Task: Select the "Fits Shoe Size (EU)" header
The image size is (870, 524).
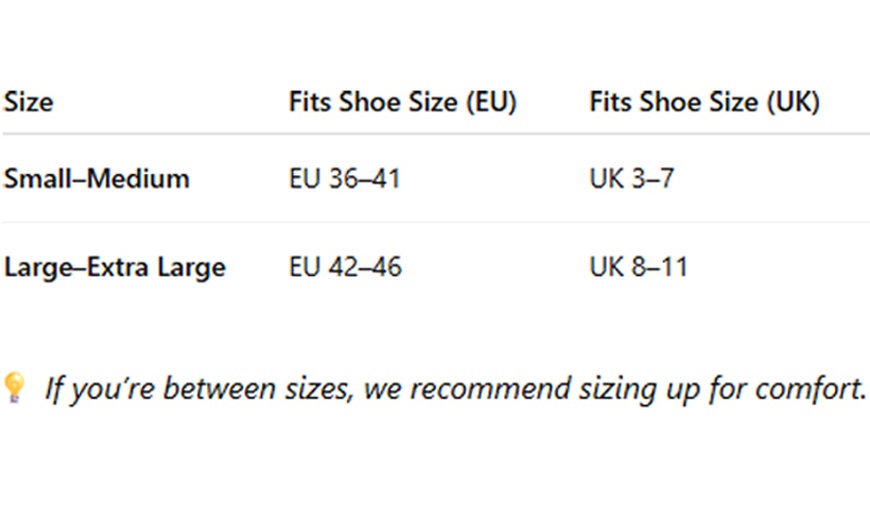Action: point(402,102)
